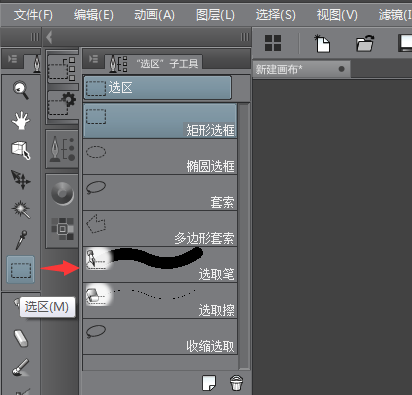Screen dimensions: 412x395
Task: Click the CLIP STUDIO grid icon
Action: tap(273, 43)
